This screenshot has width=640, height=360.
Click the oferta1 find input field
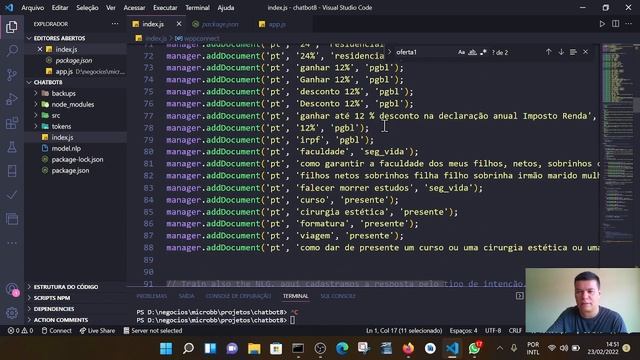[424, 52]
